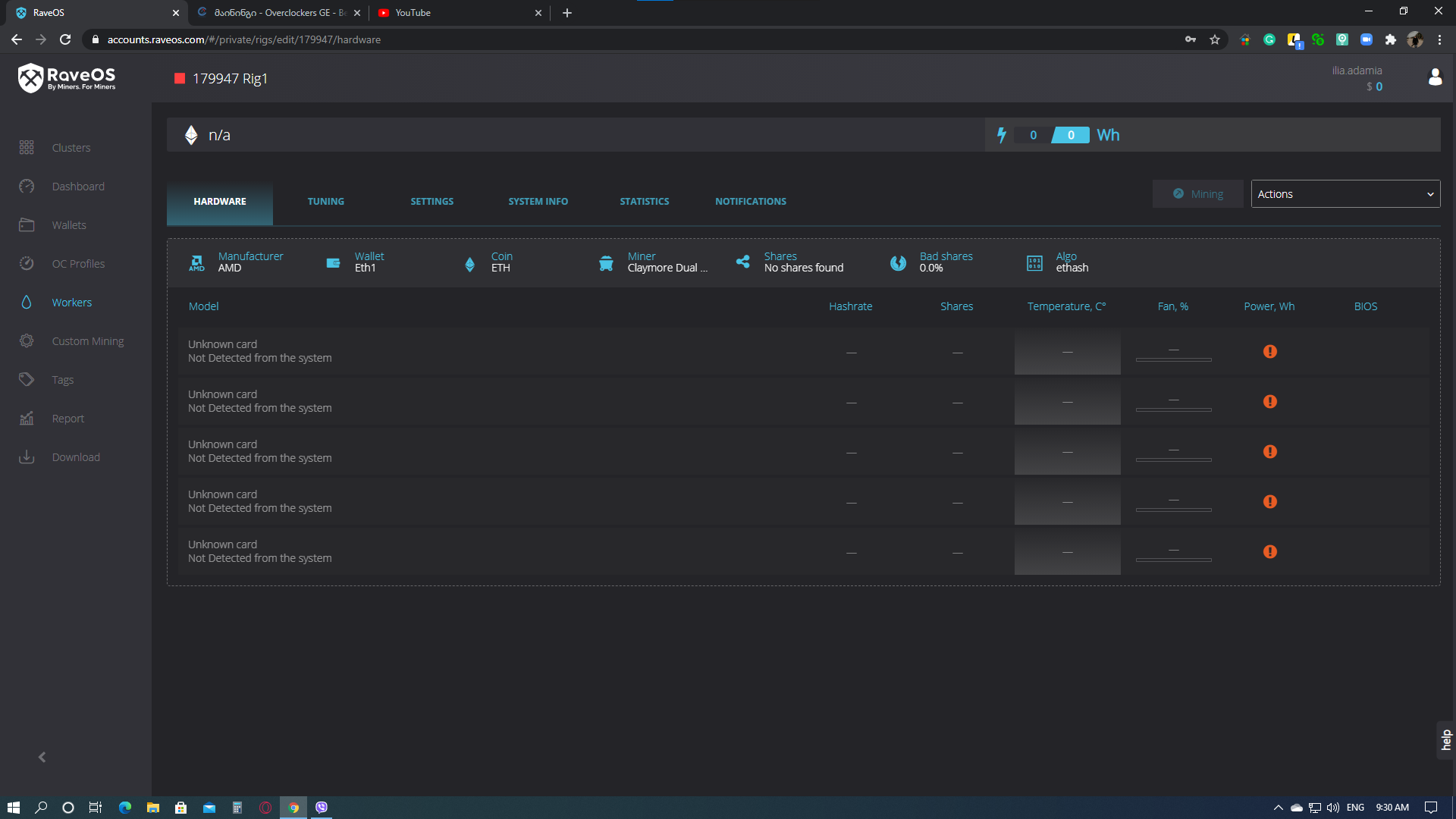Click the miner cart icon beside Claymore
The height and width of the screenshot is (819, 1456).
pos(606,262)
